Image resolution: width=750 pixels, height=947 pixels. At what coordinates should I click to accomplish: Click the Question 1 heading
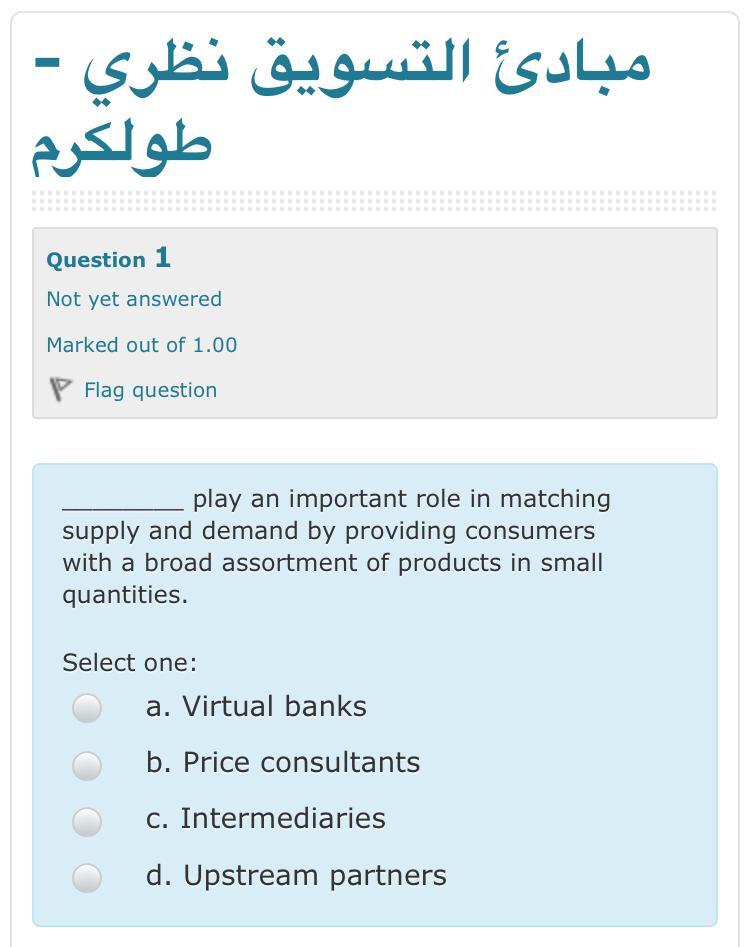[108, 259]
